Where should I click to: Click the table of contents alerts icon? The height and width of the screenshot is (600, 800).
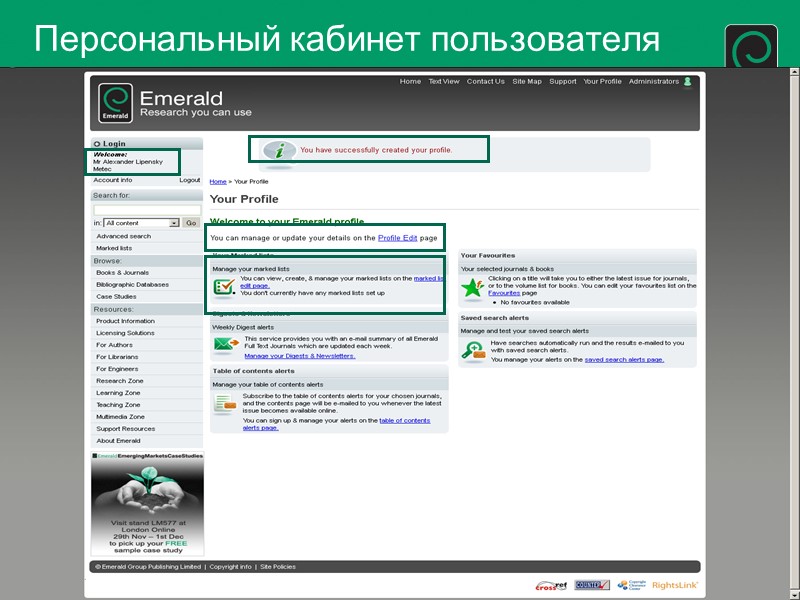coord(224,400)
